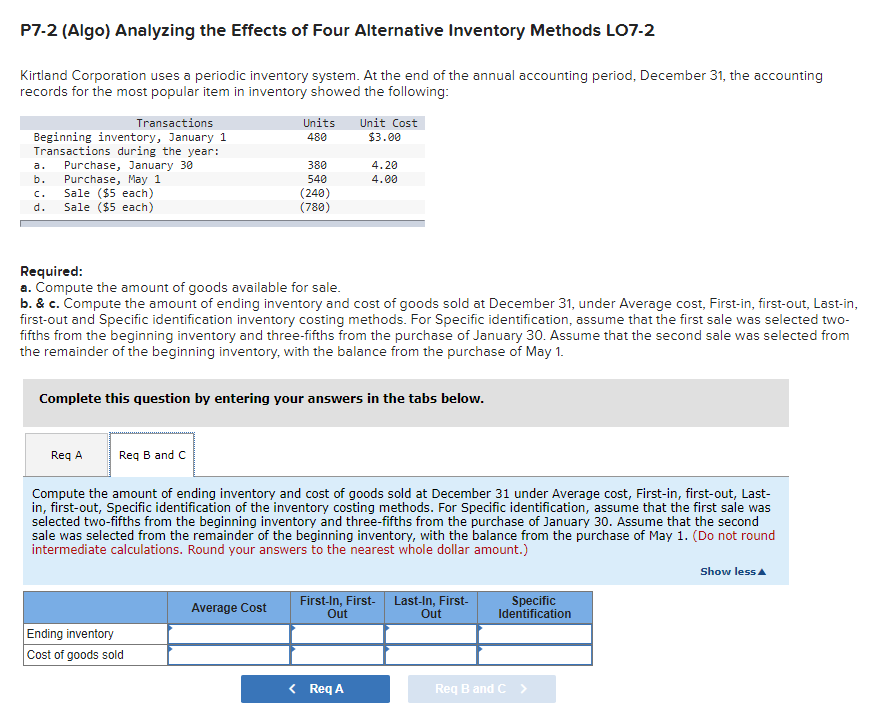The image size is (879, 715).
Task: Click the Specific Identification column header
Action: [x=535, y=607]
